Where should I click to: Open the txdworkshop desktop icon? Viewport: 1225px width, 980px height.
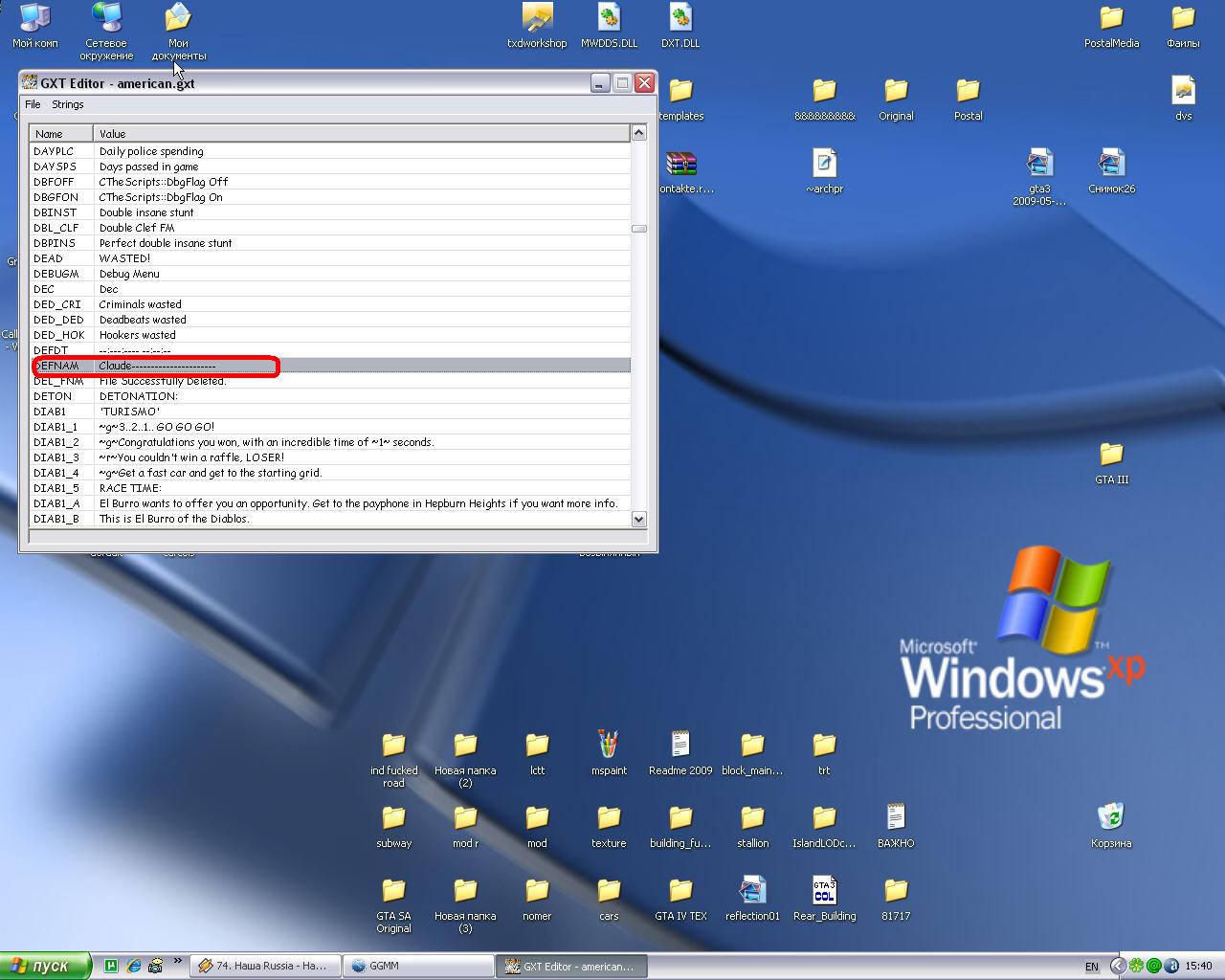(x=537, y=18)
